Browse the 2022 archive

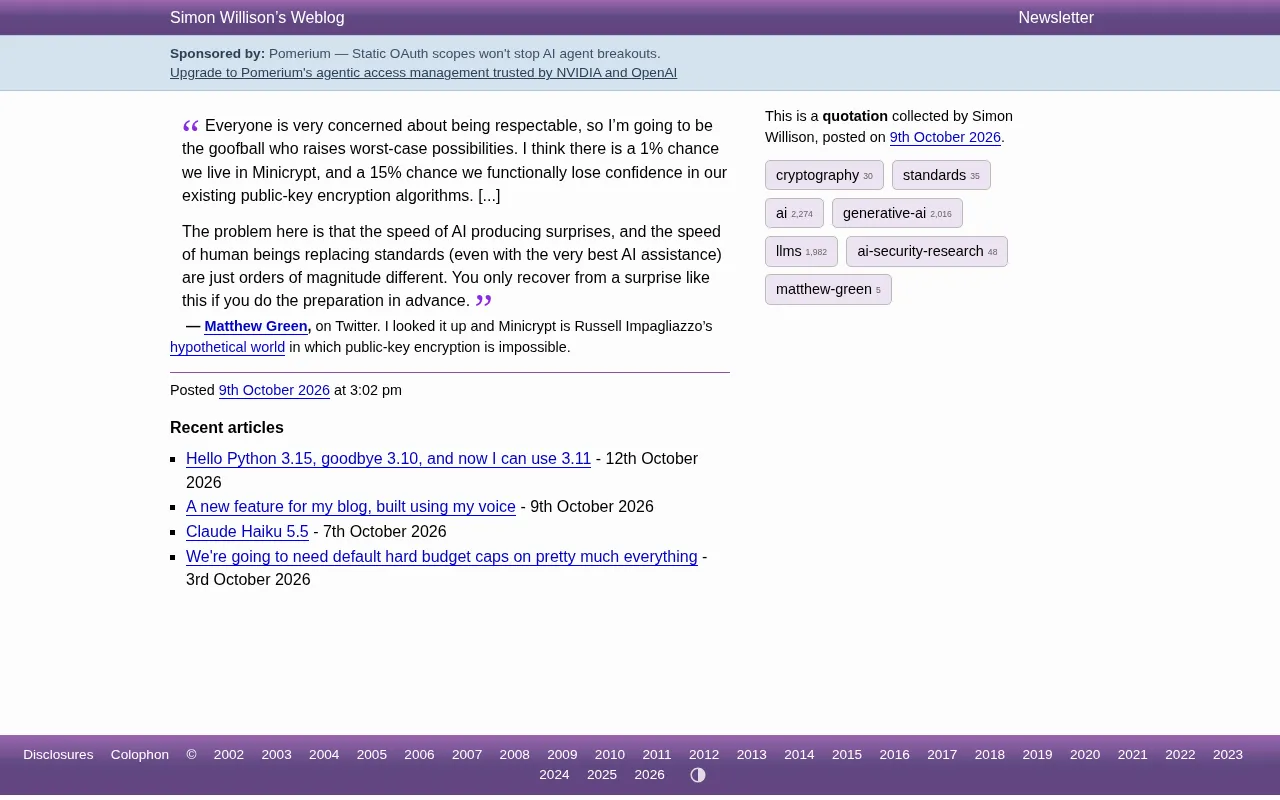(1180, 755)
